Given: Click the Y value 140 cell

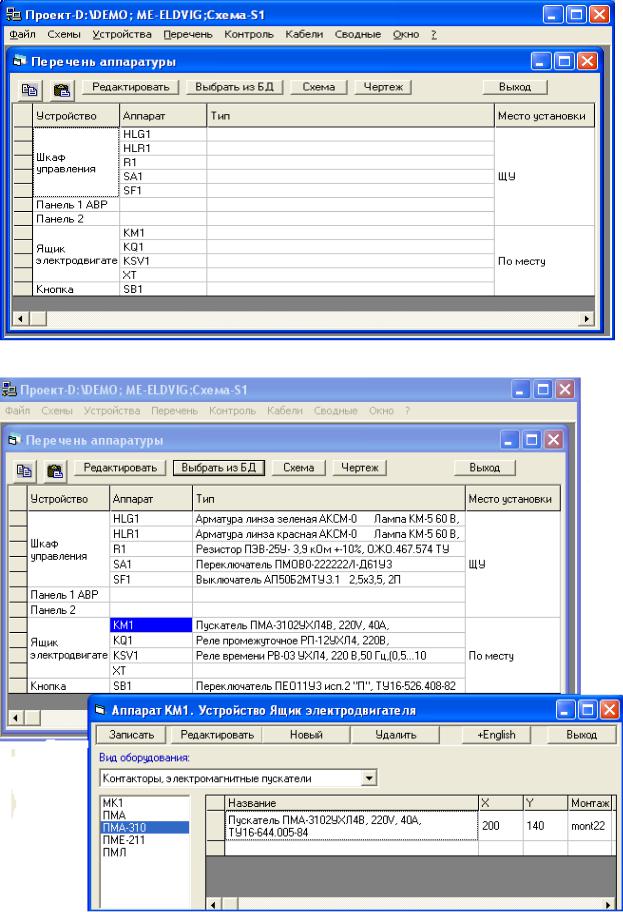Looking at the screenshot, I should point(545,825).
